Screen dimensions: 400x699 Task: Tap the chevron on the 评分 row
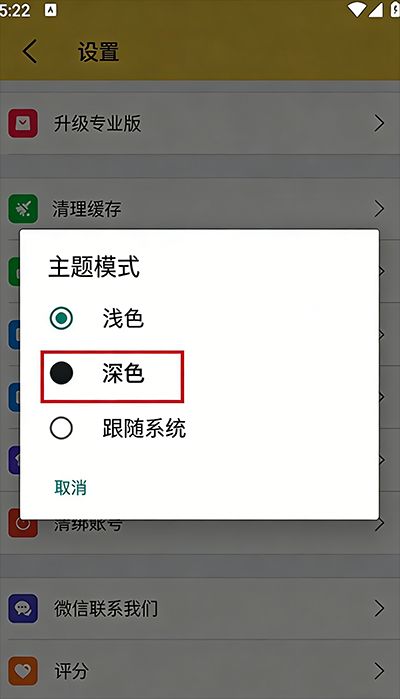379,670
